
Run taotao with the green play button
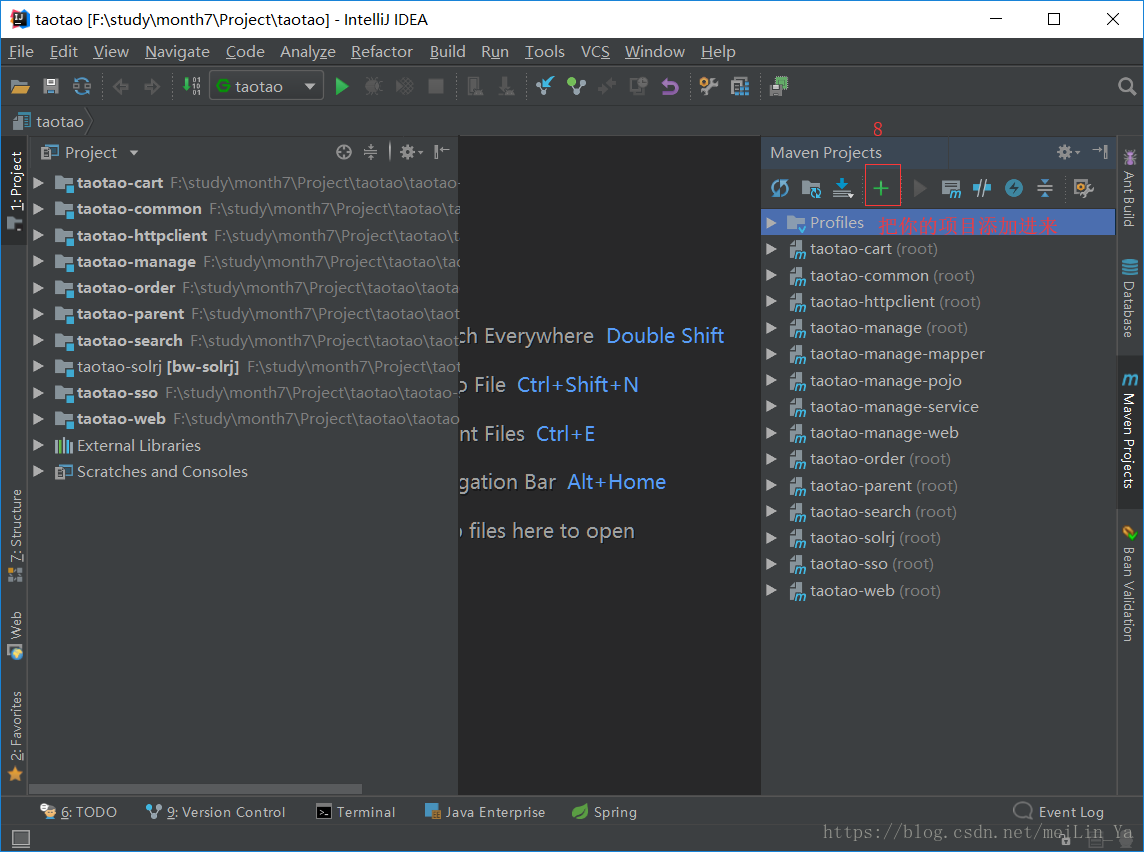341,87
